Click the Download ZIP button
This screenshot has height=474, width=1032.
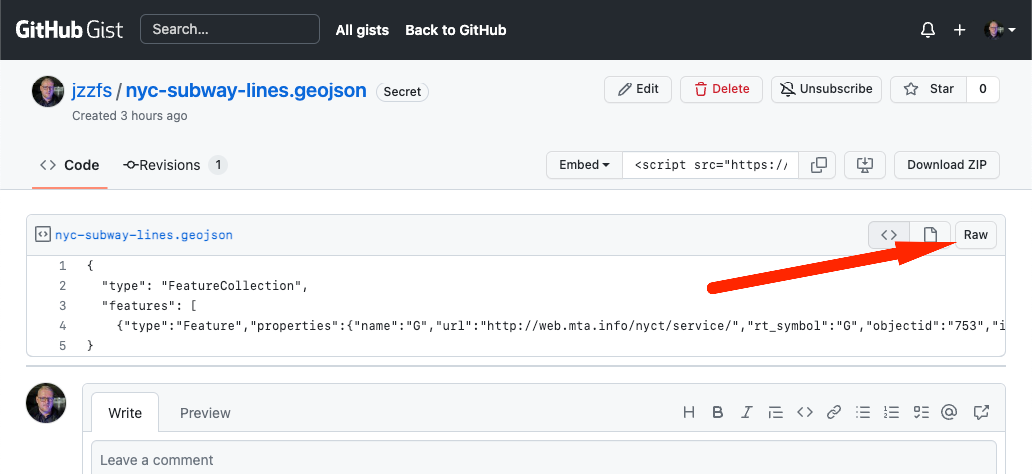coord(946,165)
